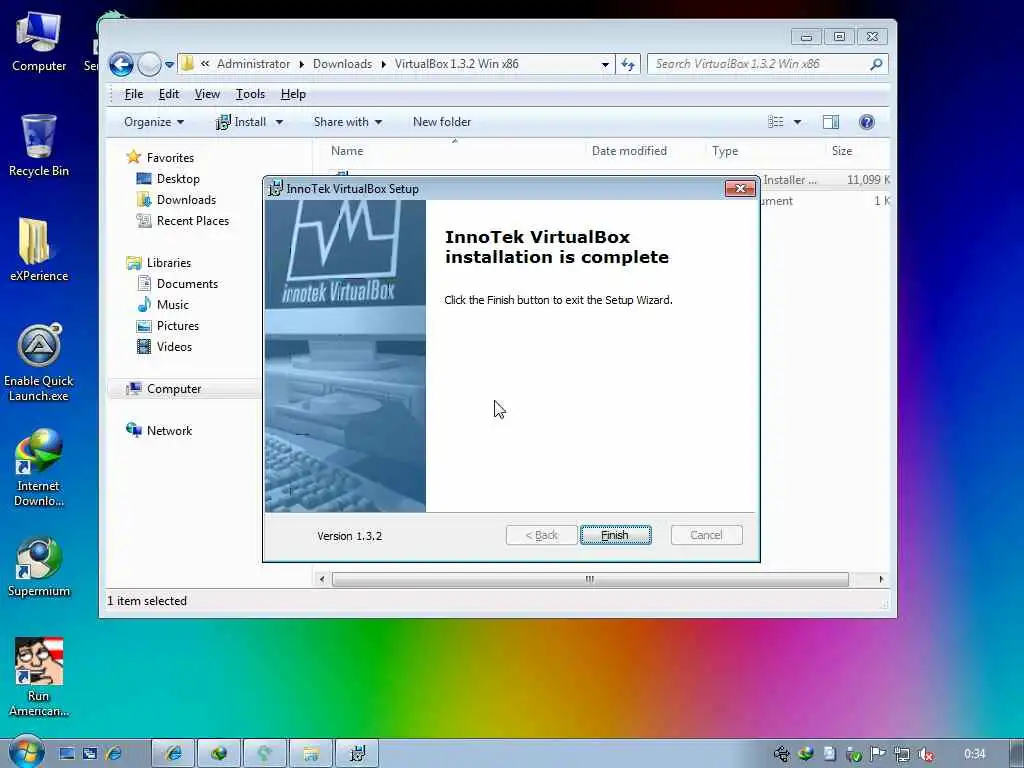
Task: Click the Action Center flag tray icon
Action: (878, 754)
